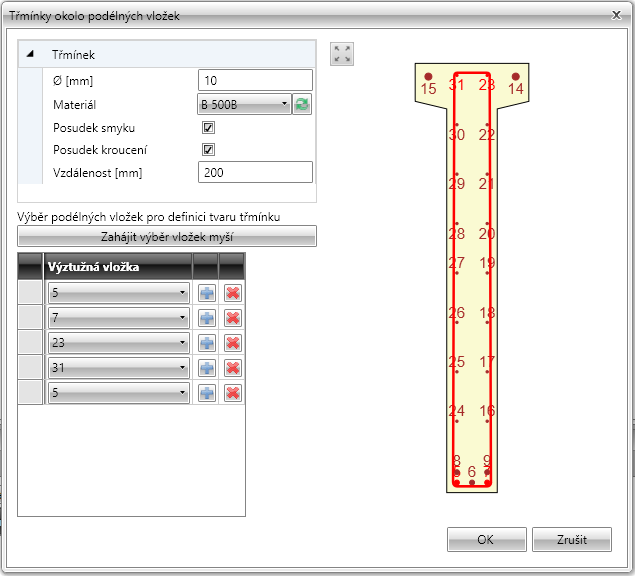
Task: Collapse the Třmínek section
Action: click(30, 54)
